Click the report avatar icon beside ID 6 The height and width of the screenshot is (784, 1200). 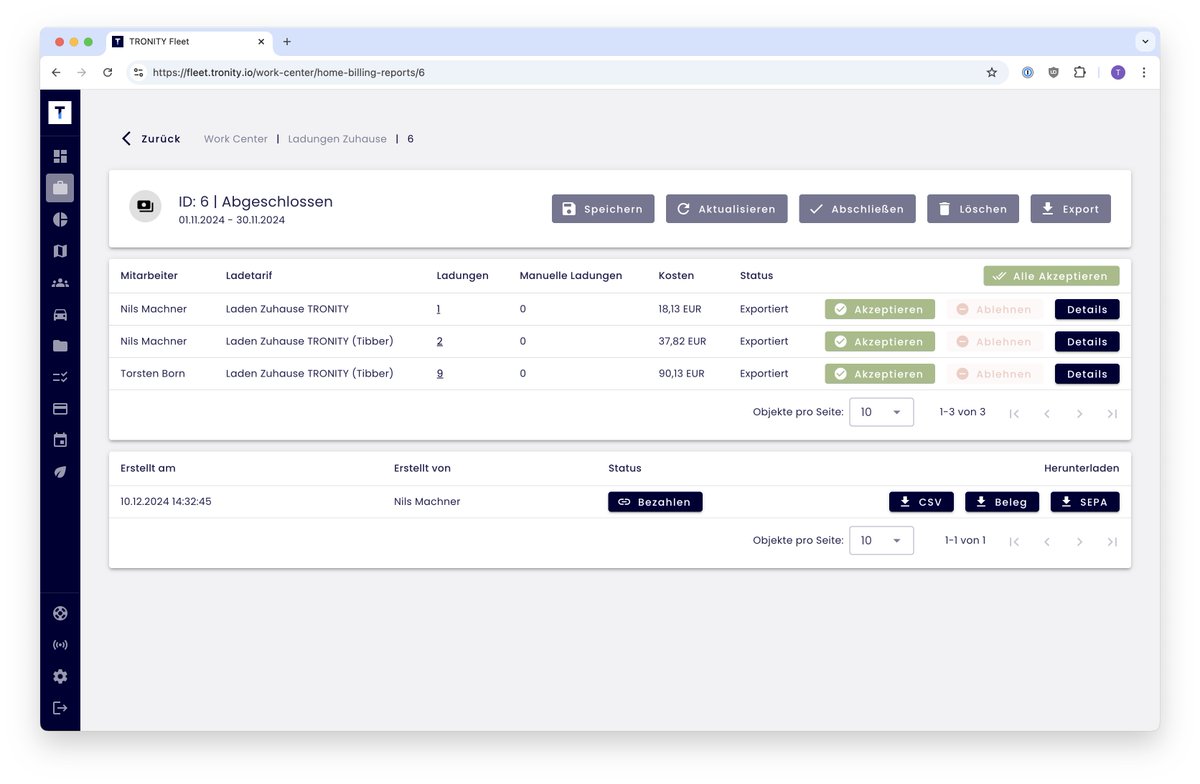(145, 206)
